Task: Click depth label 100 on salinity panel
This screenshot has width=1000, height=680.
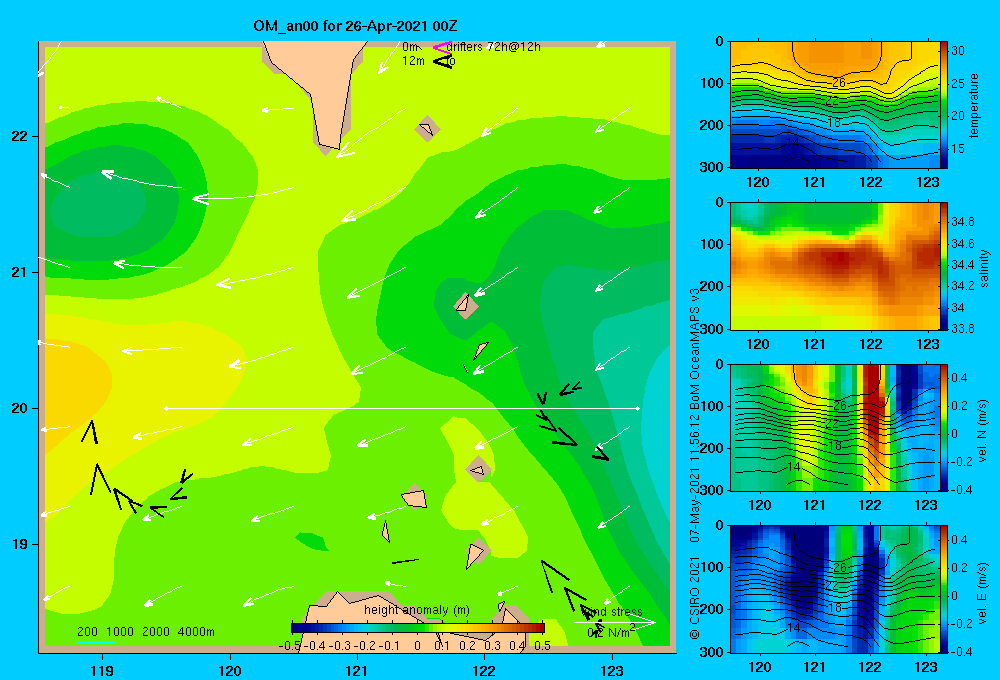Action: point(712,244)
